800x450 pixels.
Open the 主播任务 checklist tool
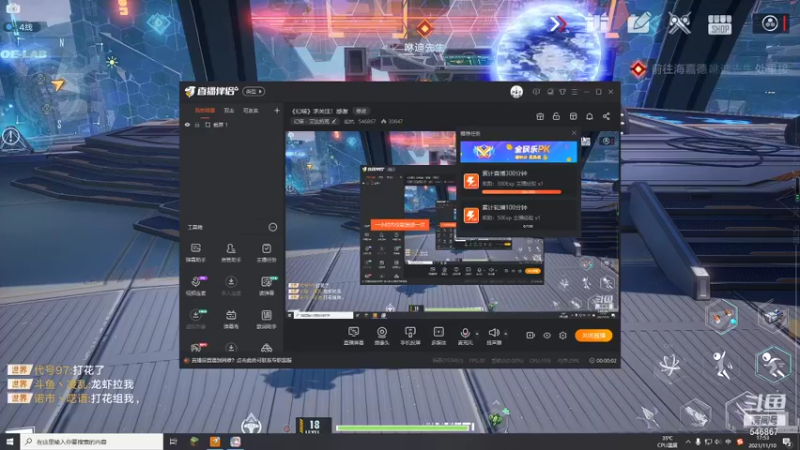click(x=266, y=253)
